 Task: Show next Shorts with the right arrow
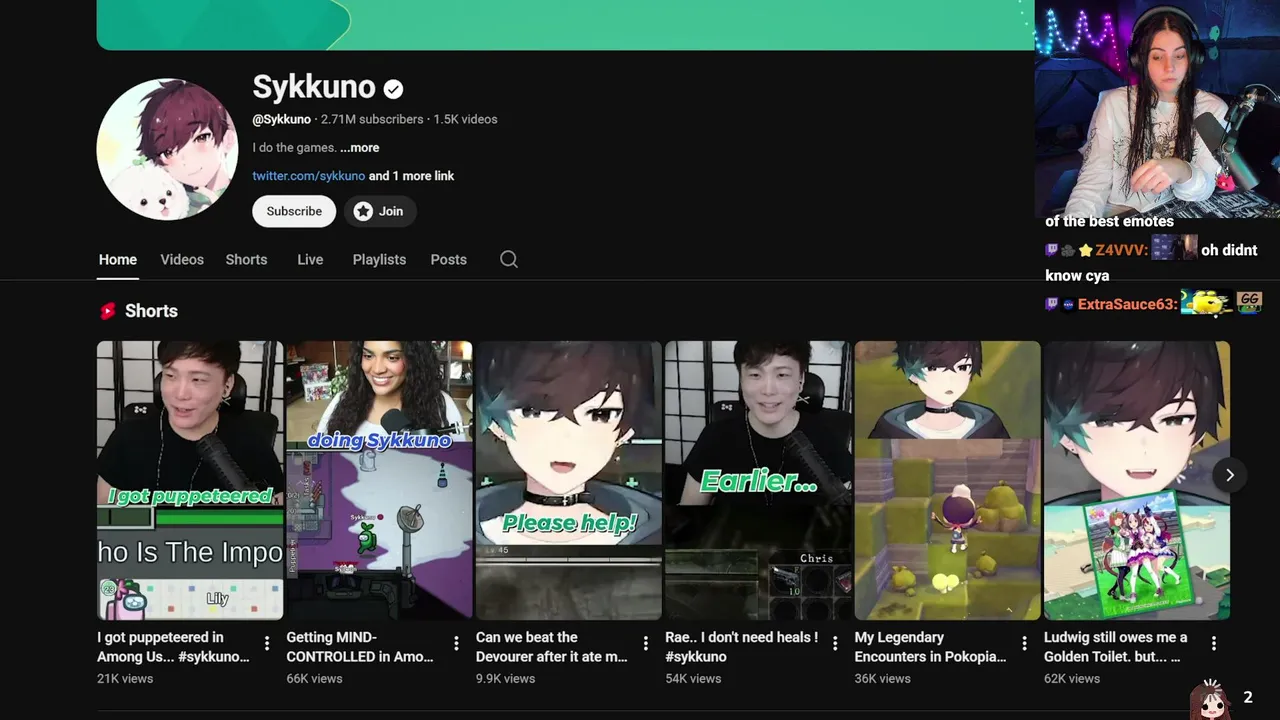click(x=1230, y=475)
